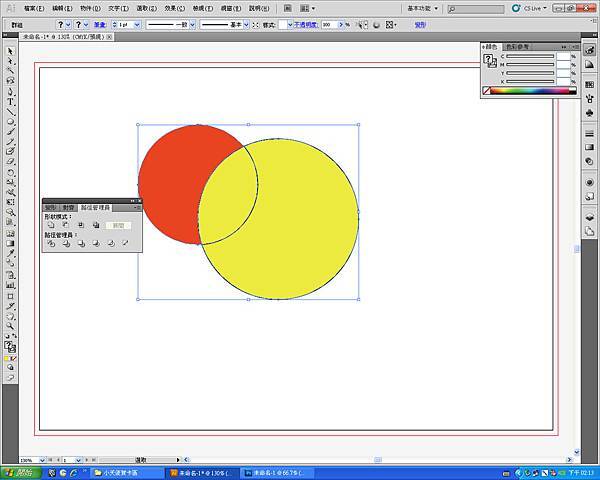Select the Selection (black arrow) tool
Viewport: 600px width, 480px height.
point(10,49)
